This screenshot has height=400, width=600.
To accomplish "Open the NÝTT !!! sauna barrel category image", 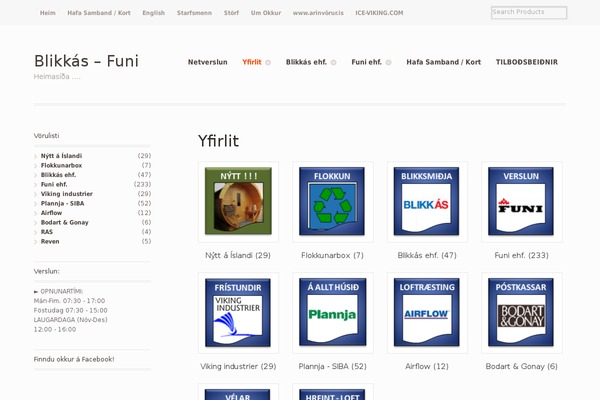I will pos(238,201).
